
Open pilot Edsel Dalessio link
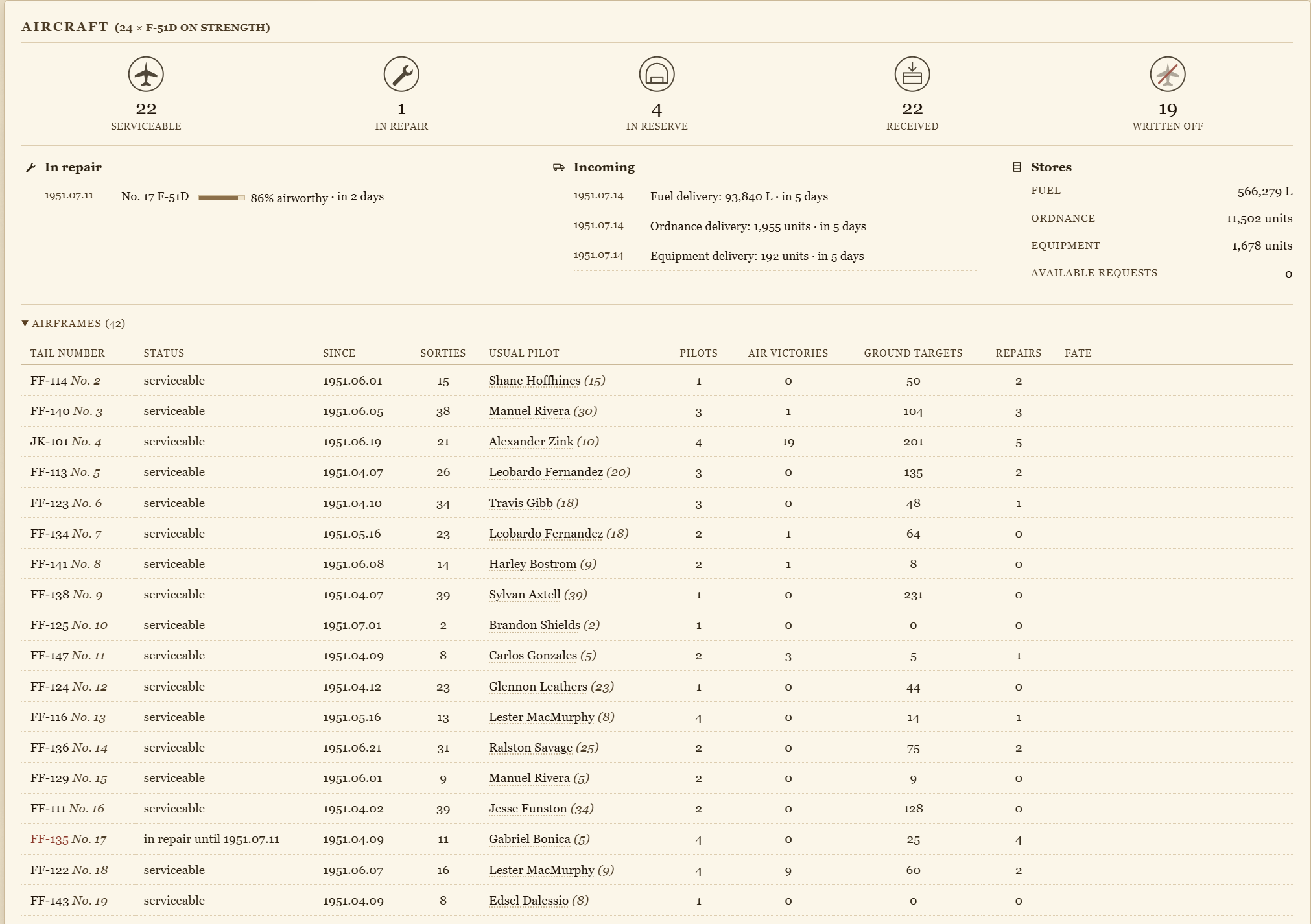528,901
